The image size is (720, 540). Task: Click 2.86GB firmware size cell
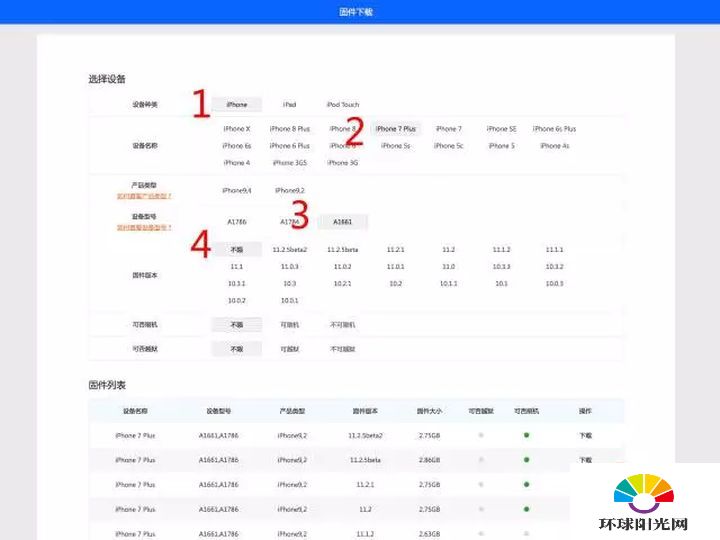tap(429, 460)
